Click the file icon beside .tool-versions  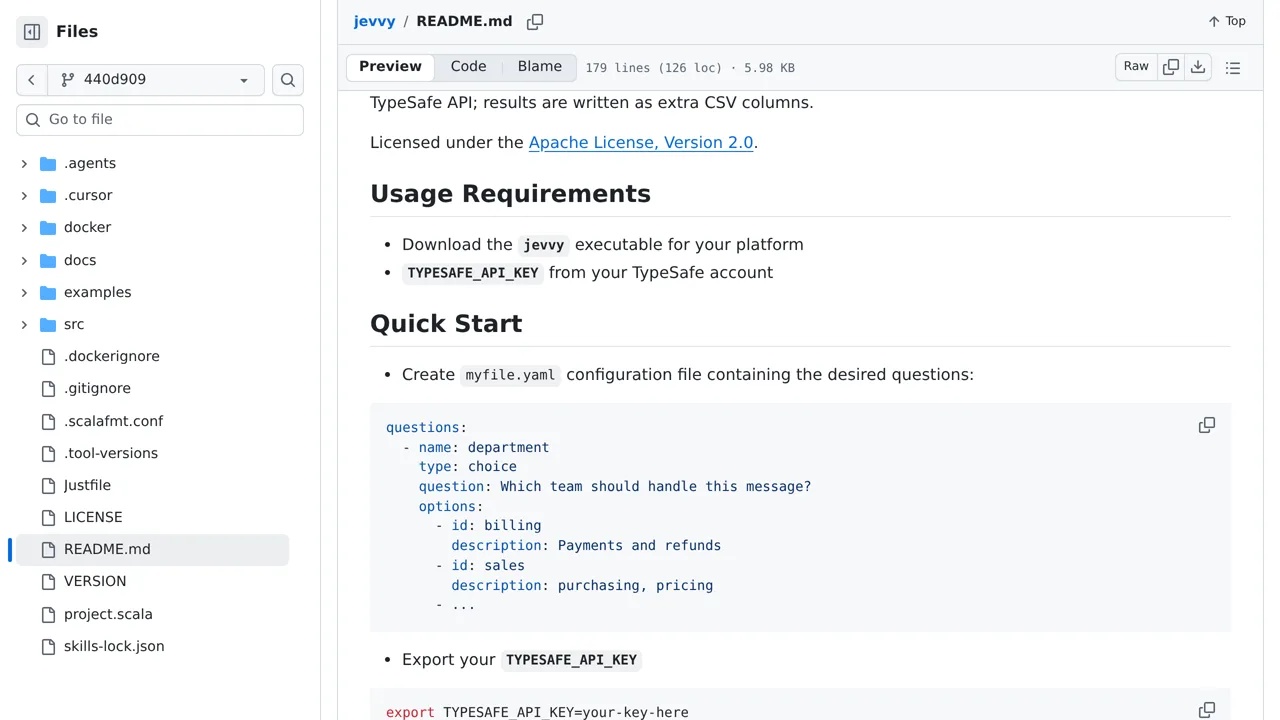click(x=48, y=454)
